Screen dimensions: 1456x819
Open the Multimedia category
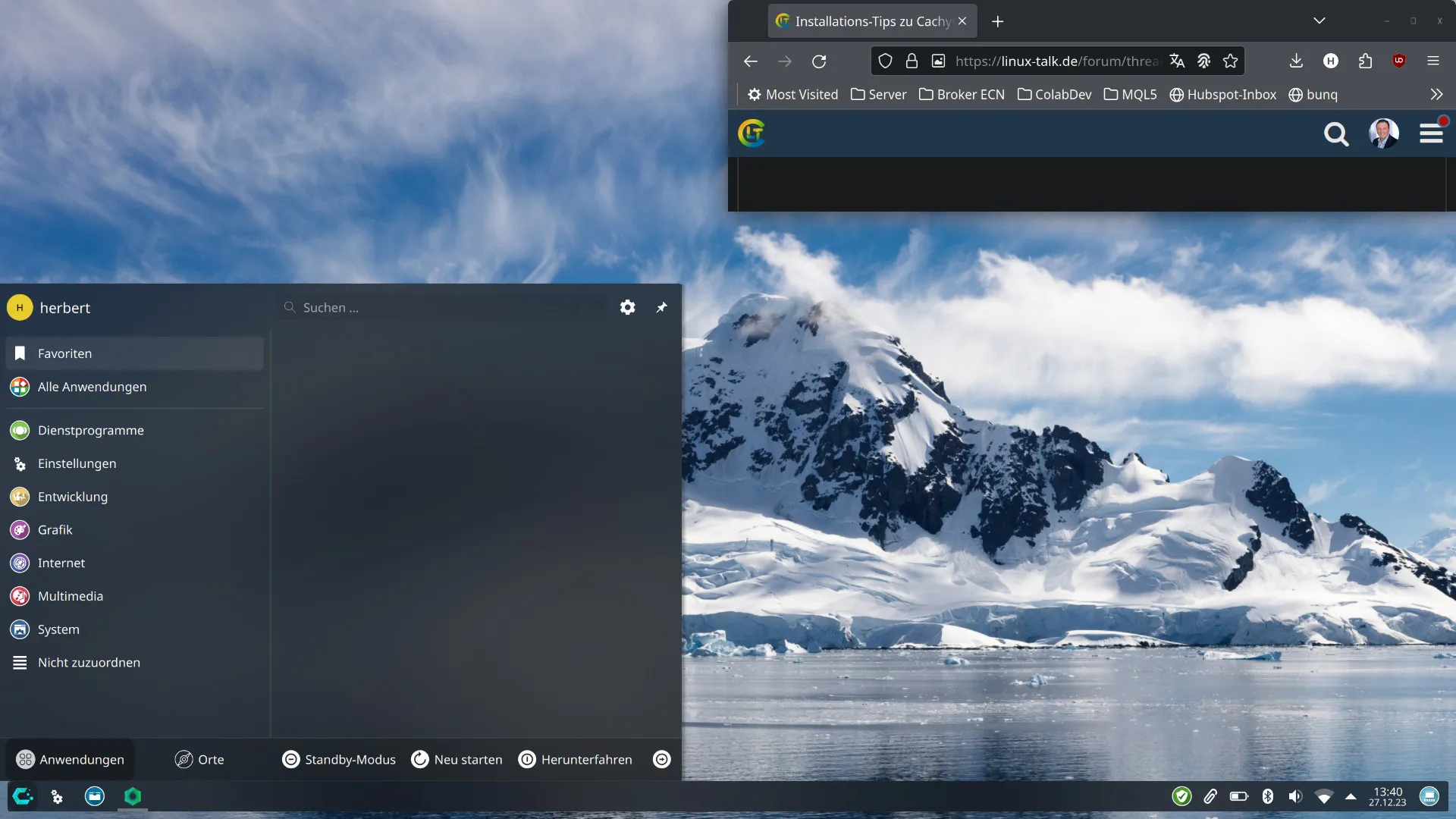pyautogui.click(x=70, y=596)
